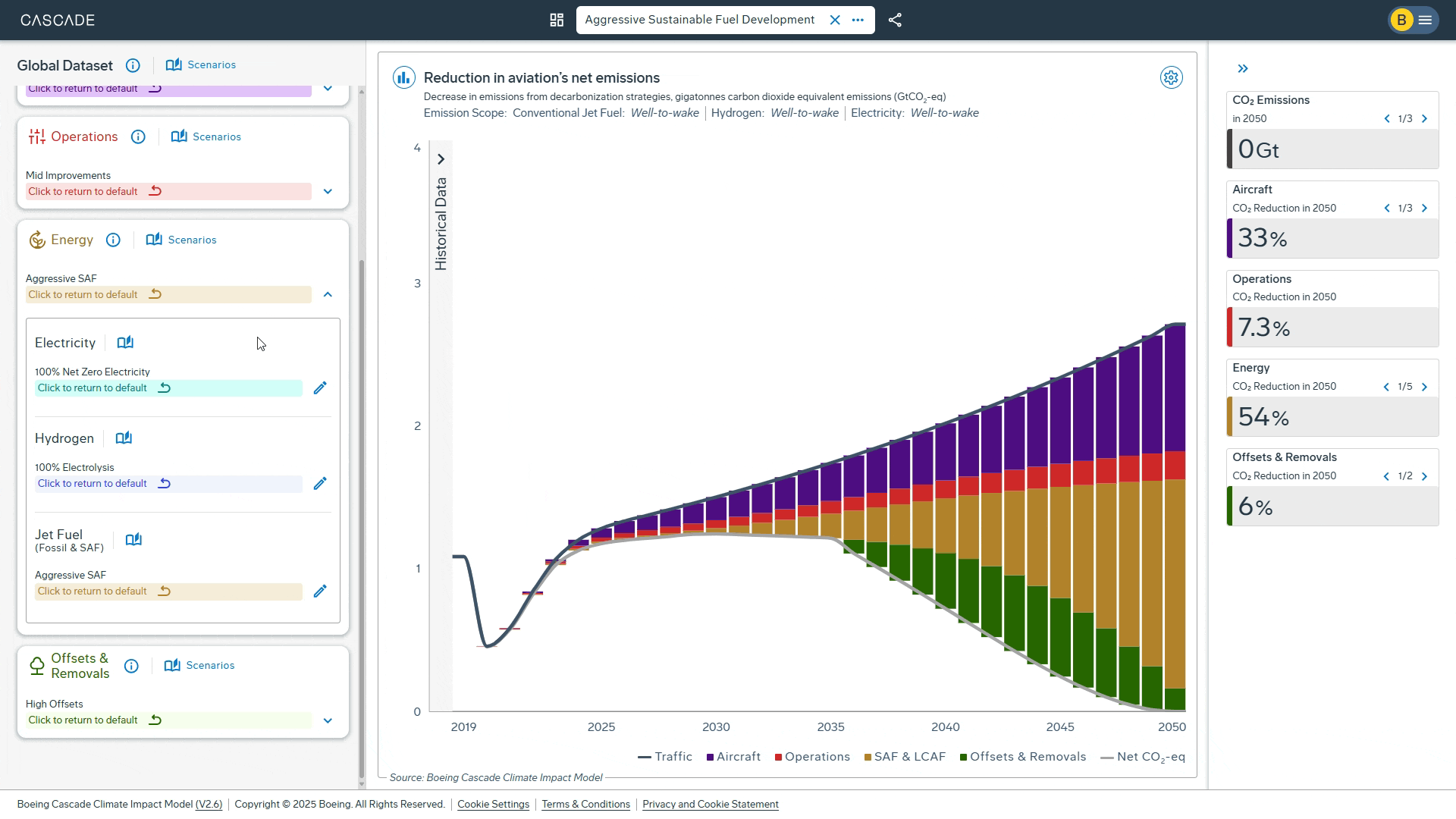The width and height of the screenshot is (1456, 819).
Task: Expand the Operations Mid Improvements section
Action: [328, 192]
